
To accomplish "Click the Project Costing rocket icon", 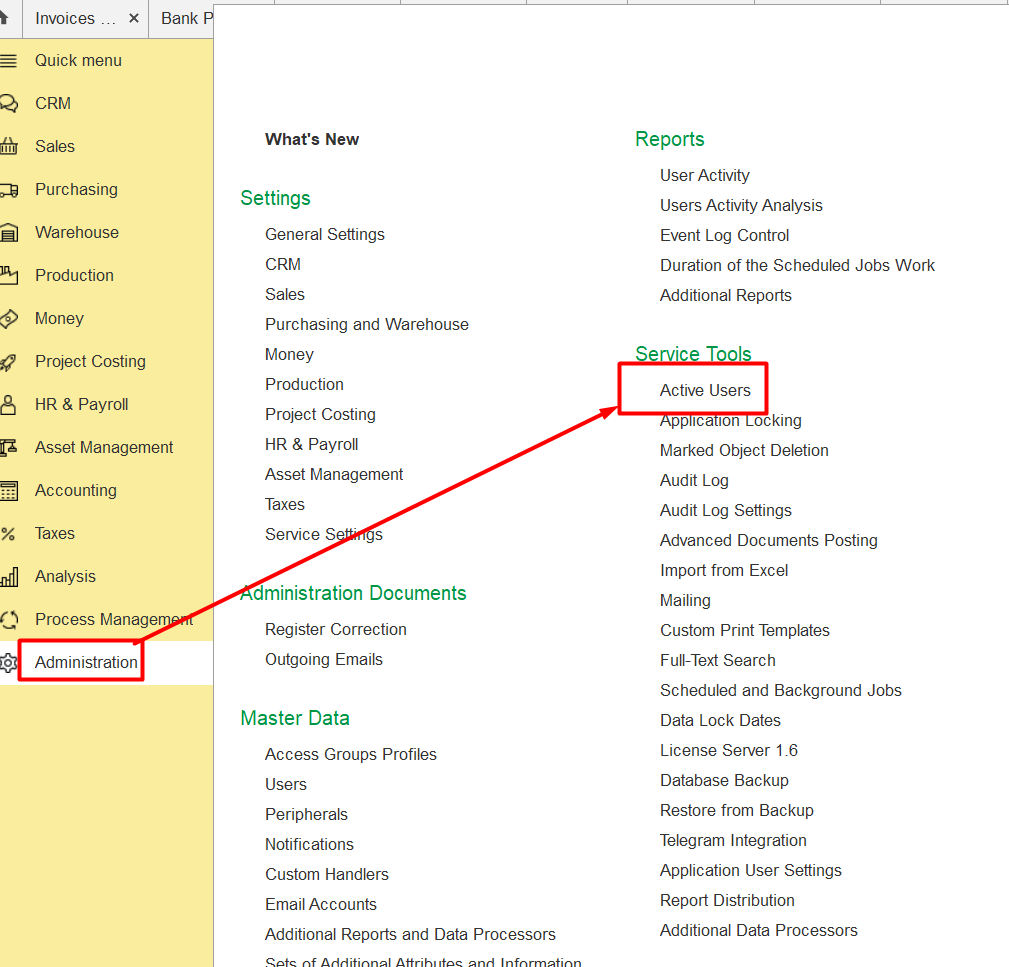I will pos(8,361).
